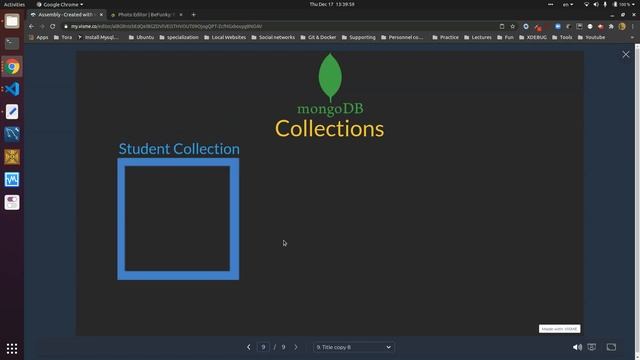Open the system monitor dock icon
Image resolution: width=640 pixels, height=360 pixels.
click(12, 179)
